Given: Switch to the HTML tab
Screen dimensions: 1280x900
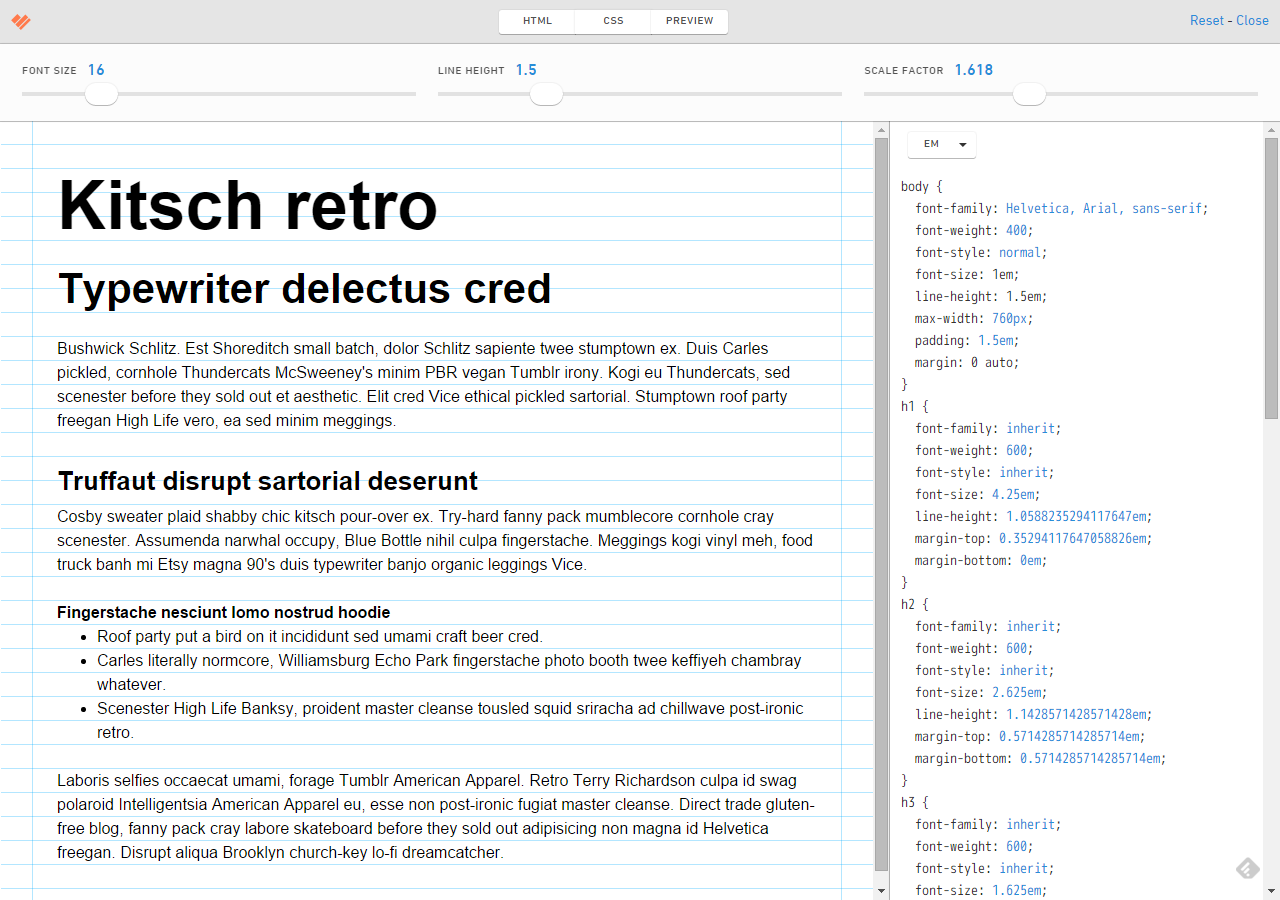Looking at the screenshot, I should point(537,21).
